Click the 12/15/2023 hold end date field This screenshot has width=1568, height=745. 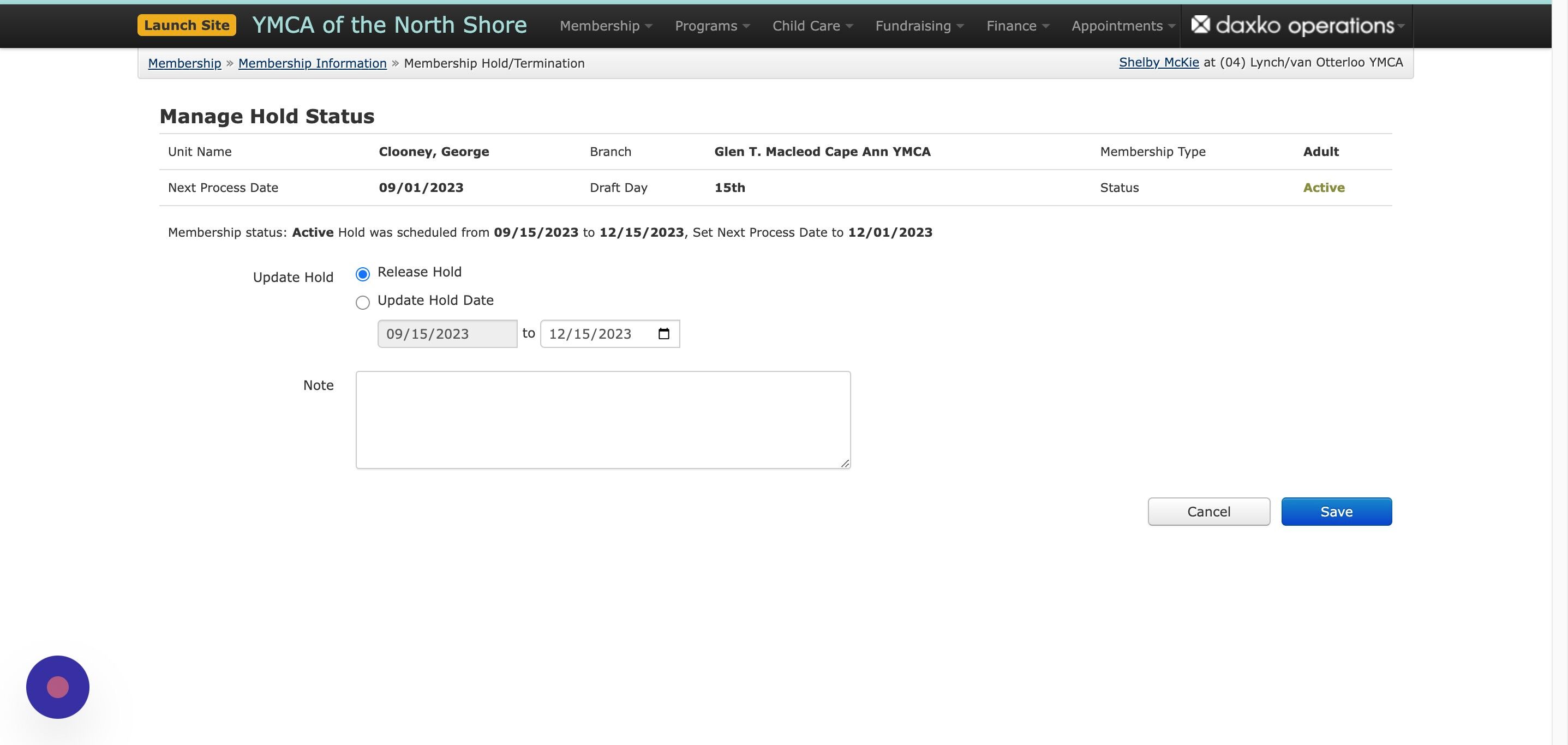pyautogui.click(x=610, y=334)
